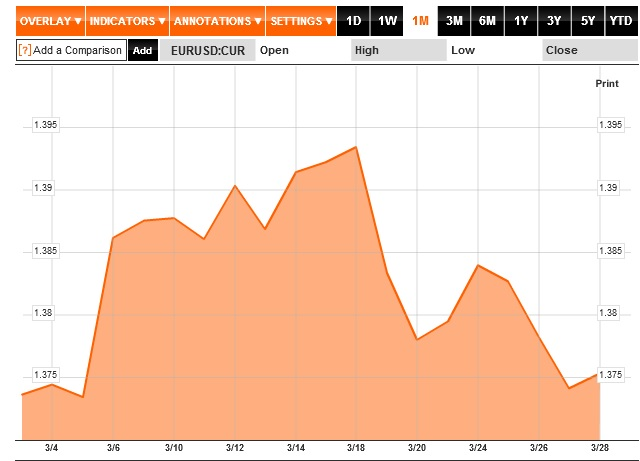Select the YTD range button
This screenshot has height=461, width=640.
point(621,21)
